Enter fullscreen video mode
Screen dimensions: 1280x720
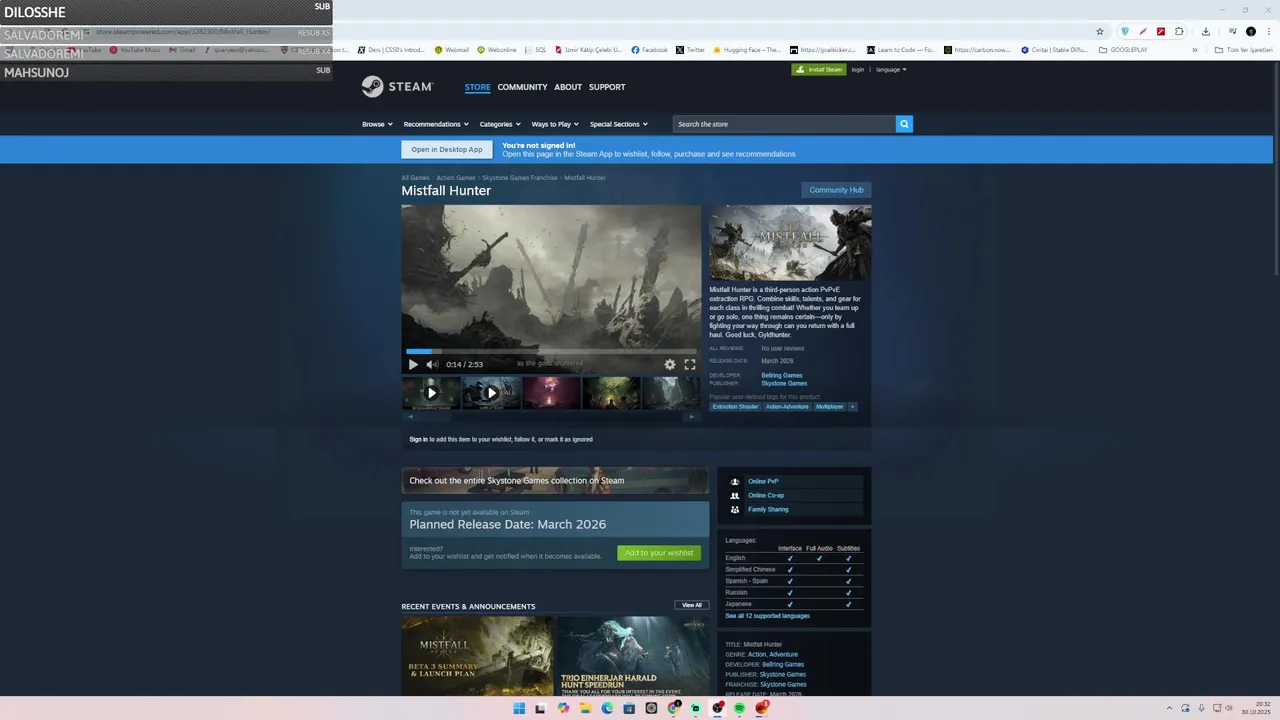pyautogui.click(x=690, y=364)
